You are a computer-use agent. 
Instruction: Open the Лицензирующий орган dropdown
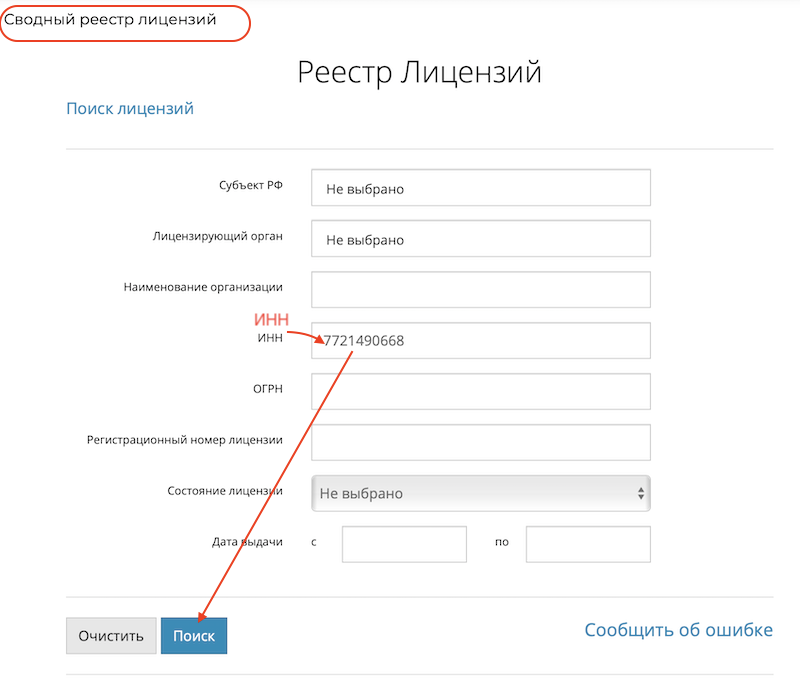(480, 238)
